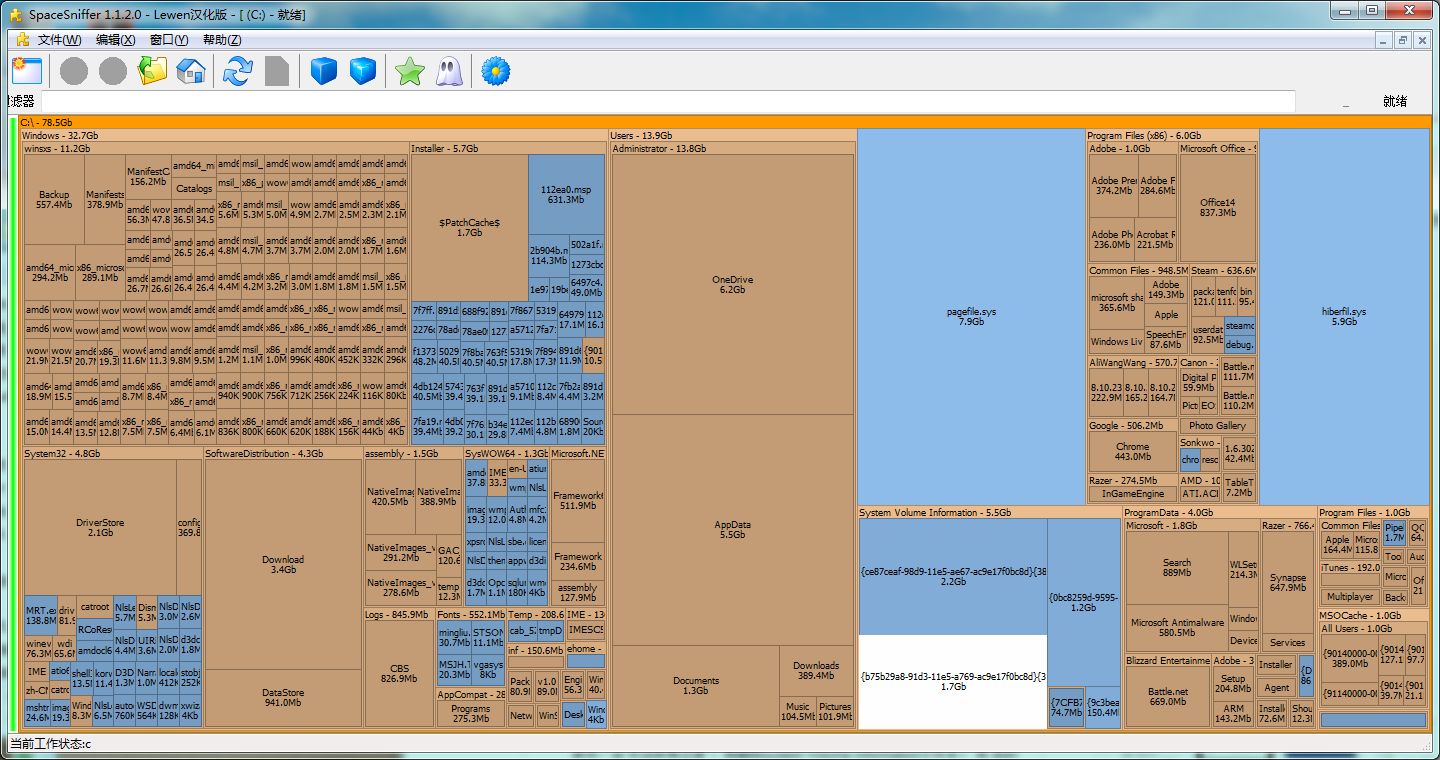Click the green star icon
1440x760 pixels.
410,71
